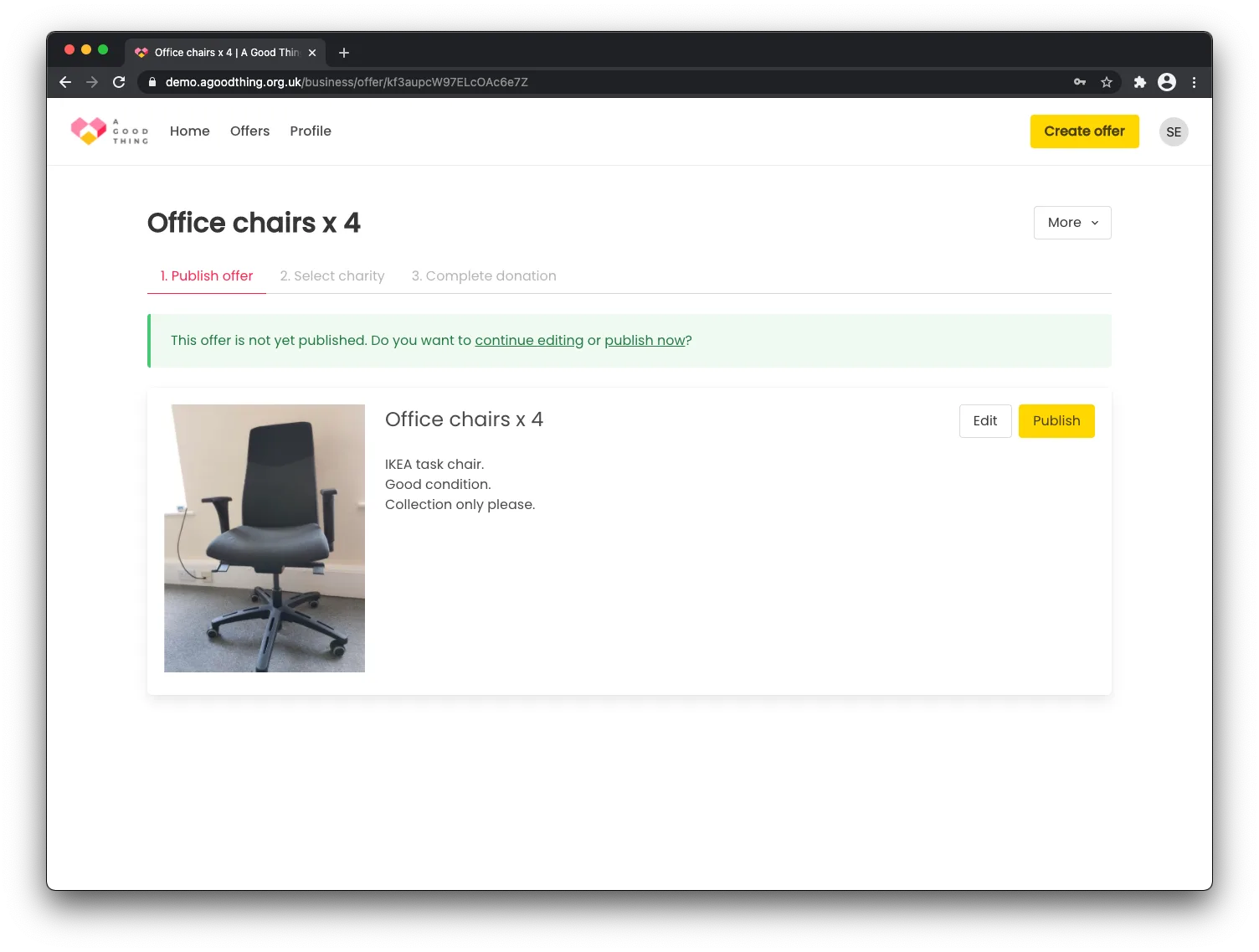Viewport: 1259px width, 952px height.
Task: Click the A Good Thing logo
Action: (x=110, y=131)
